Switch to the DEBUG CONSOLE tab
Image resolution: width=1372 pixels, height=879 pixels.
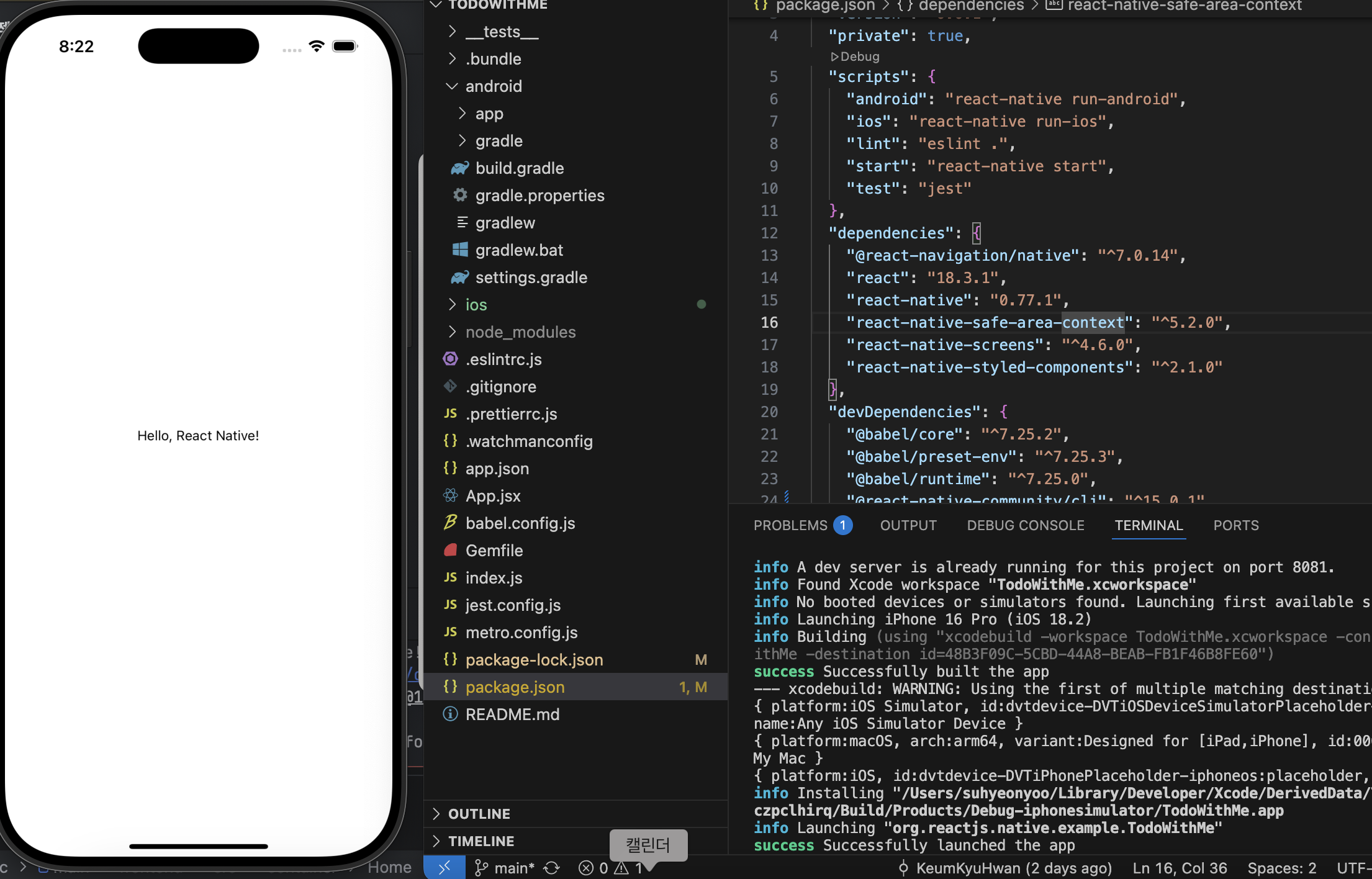click(x=1025, y=526)
